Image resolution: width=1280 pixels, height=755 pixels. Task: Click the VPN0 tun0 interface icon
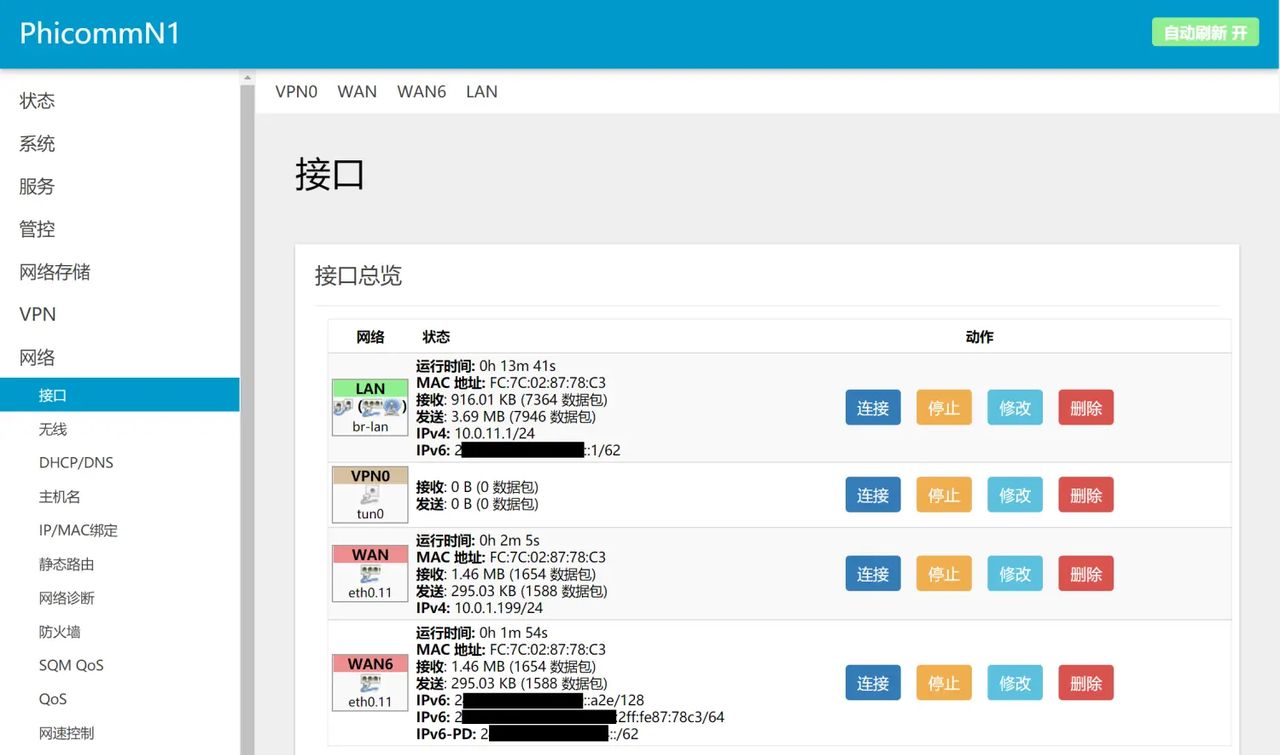click(x=369, y=495)
